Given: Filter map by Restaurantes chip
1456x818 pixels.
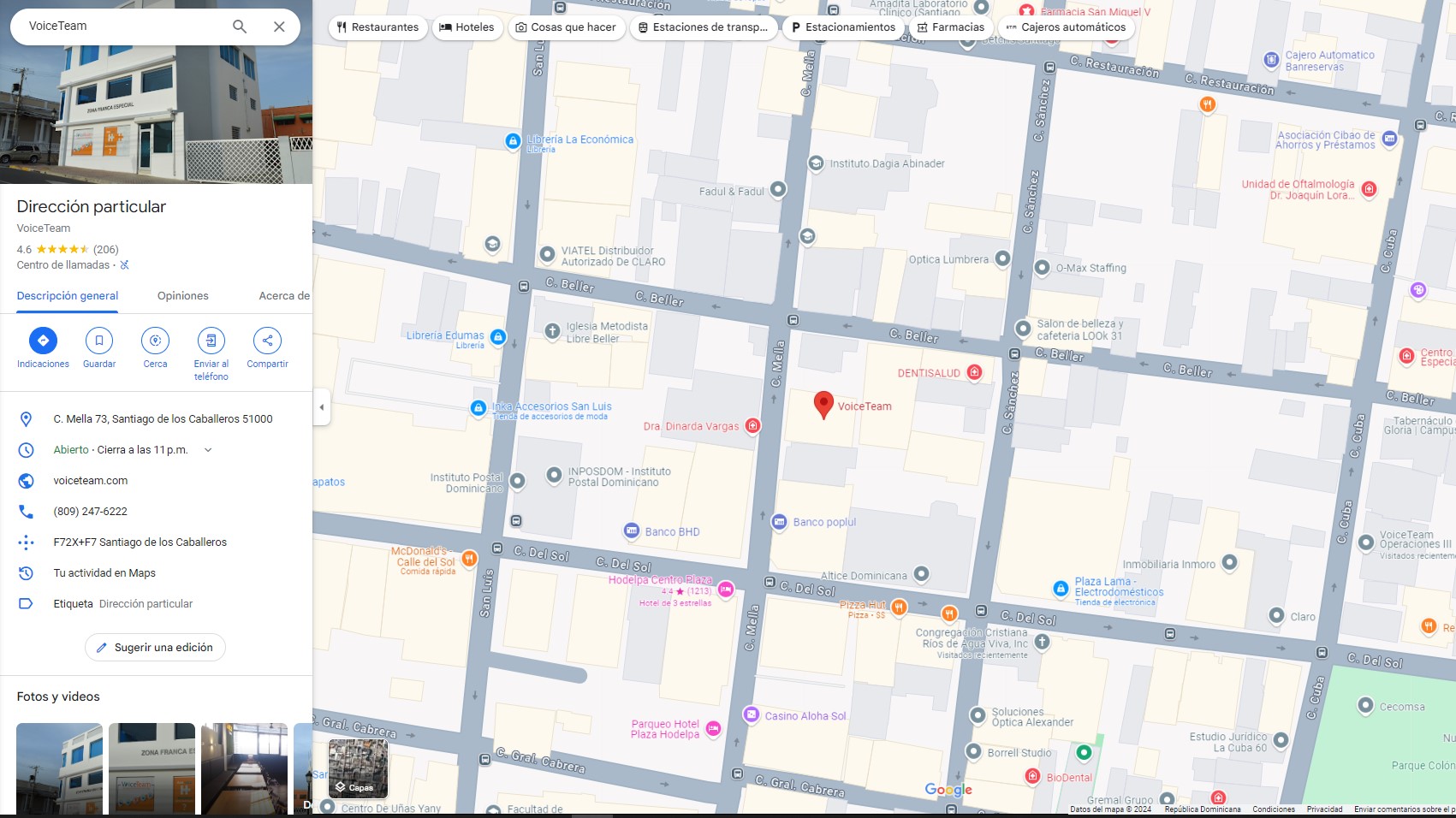Looking at the screenshot, I should [x=377, y=27].
